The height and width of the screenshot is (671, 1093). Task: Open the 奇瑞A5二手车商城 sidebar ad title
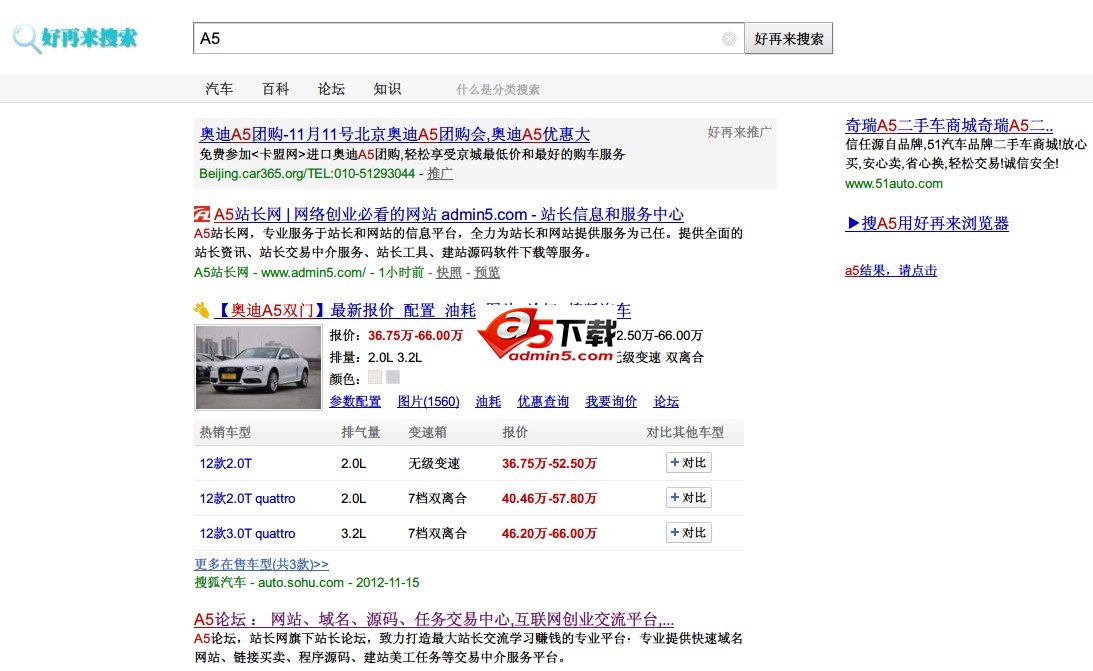pos(949,125)
